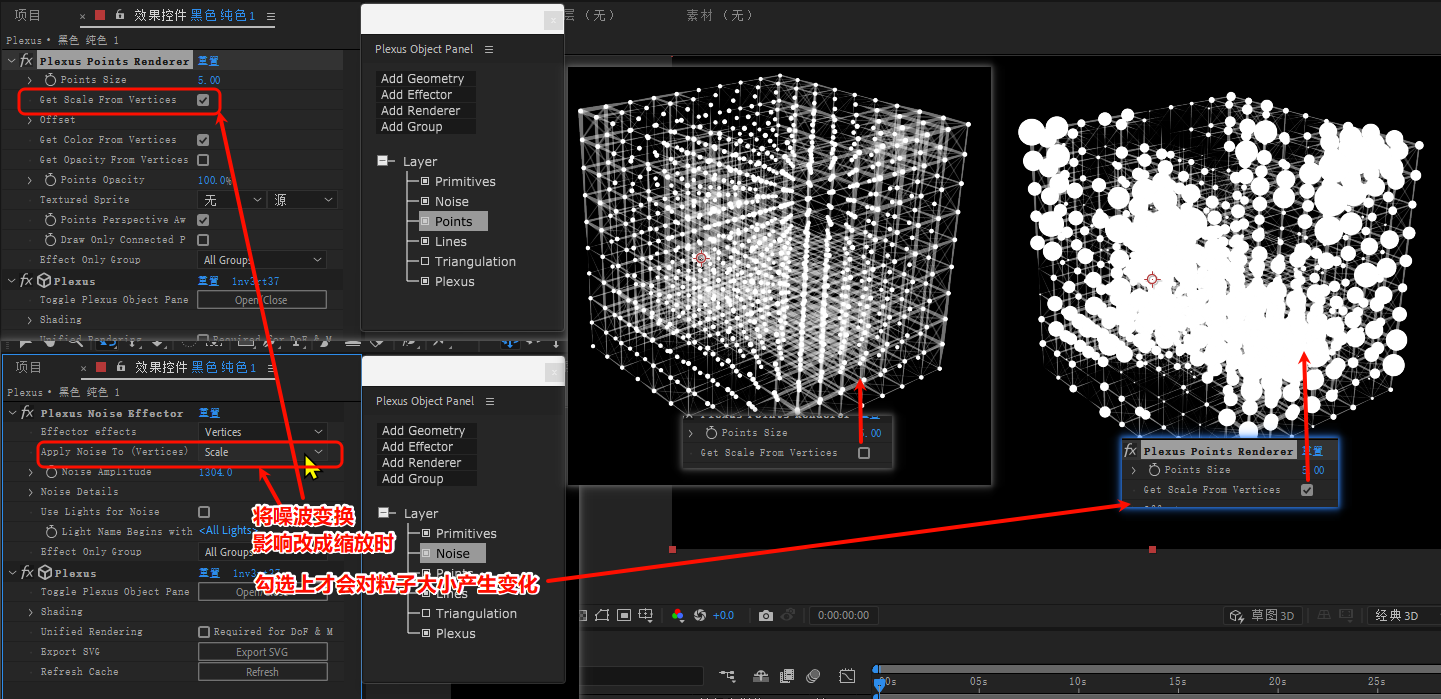Click timeline ruler at 10s mark
The height and width of the screenshot is (699, 1441).
1077,682
